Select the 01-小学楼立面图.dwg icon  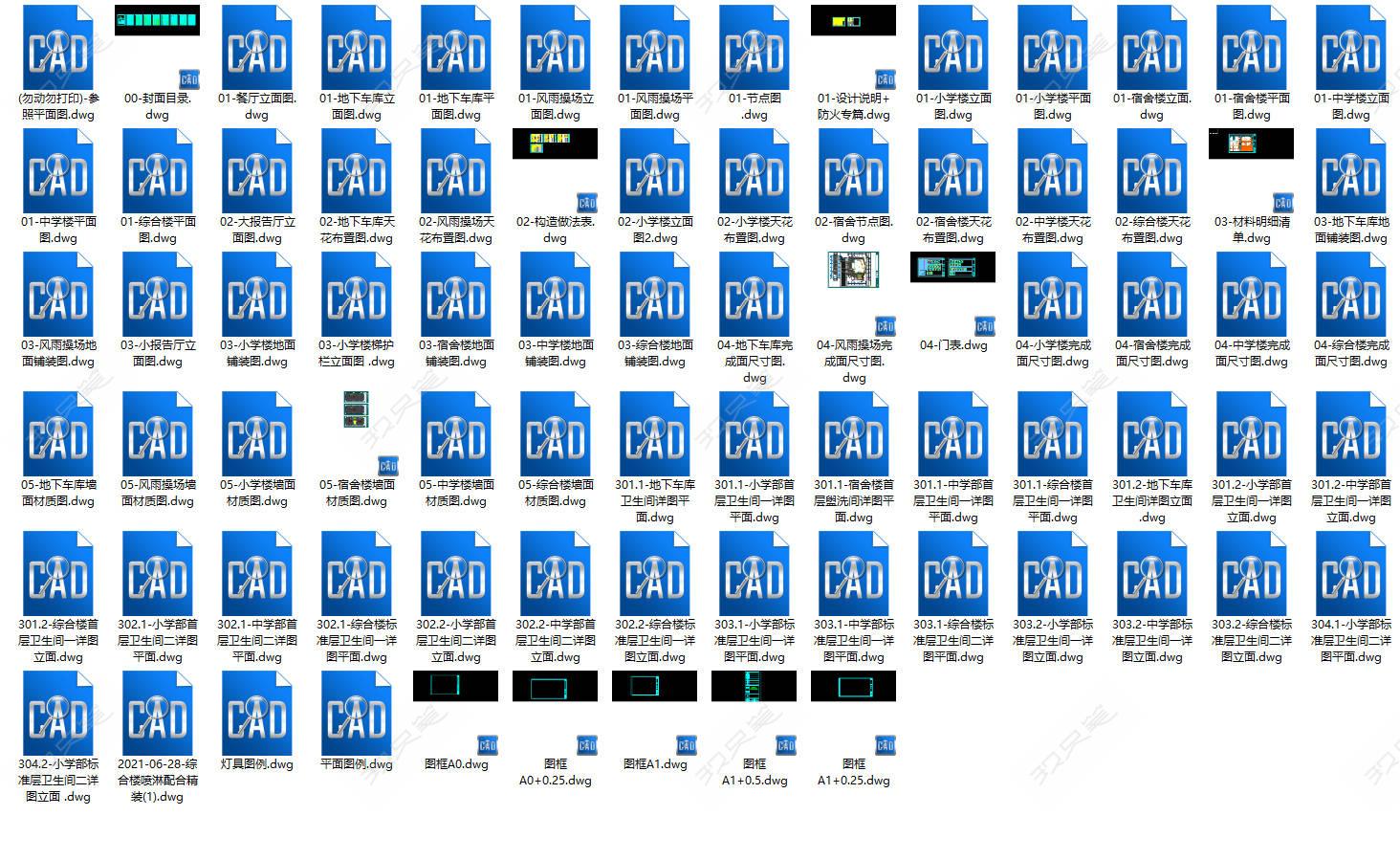click(952, 47)
